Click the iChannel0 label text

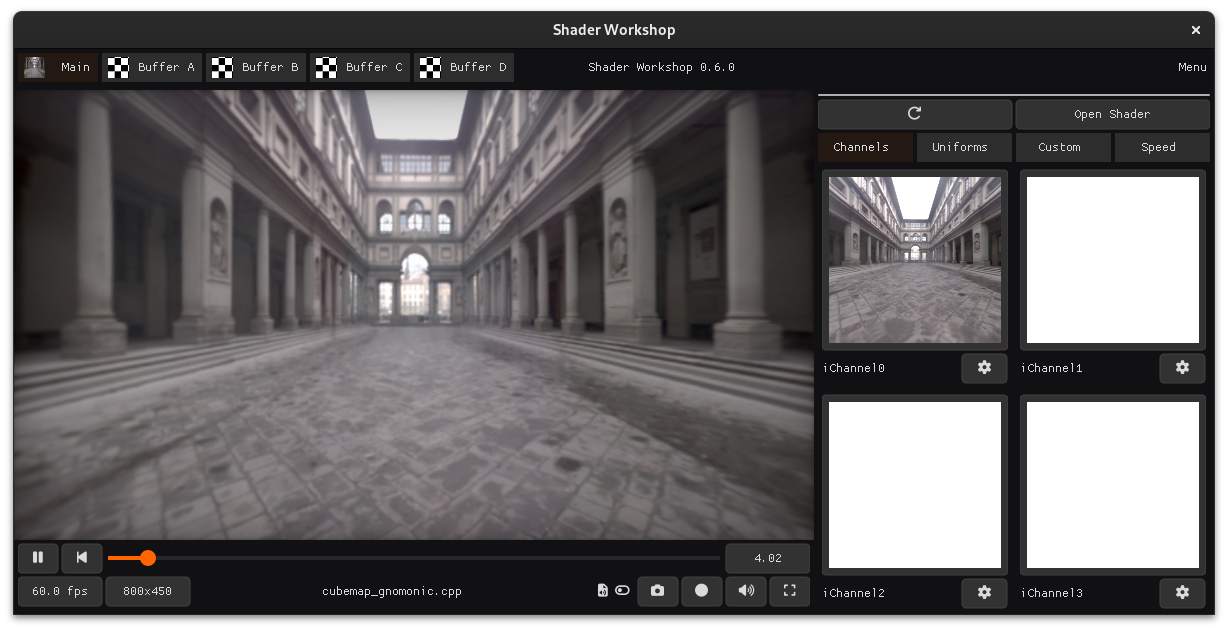[x=854, y=368]
